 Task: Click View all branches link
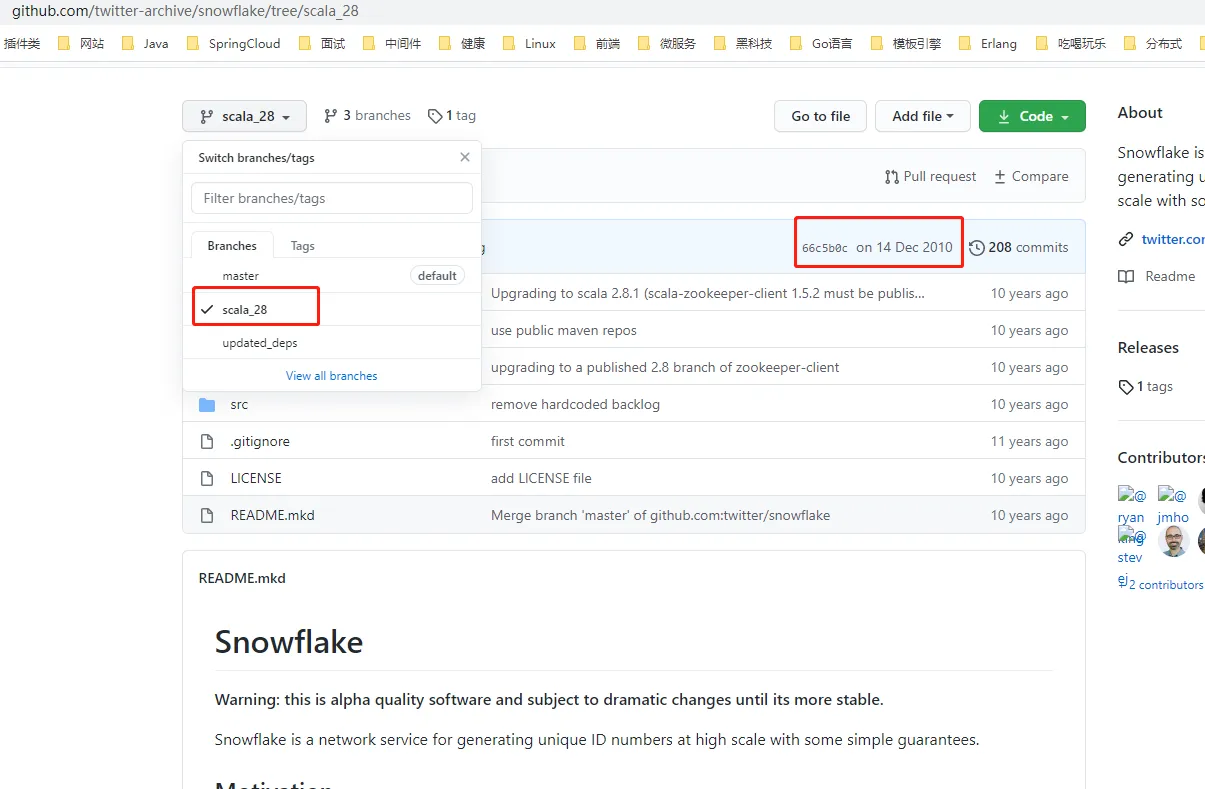click(x=332, y=376)
